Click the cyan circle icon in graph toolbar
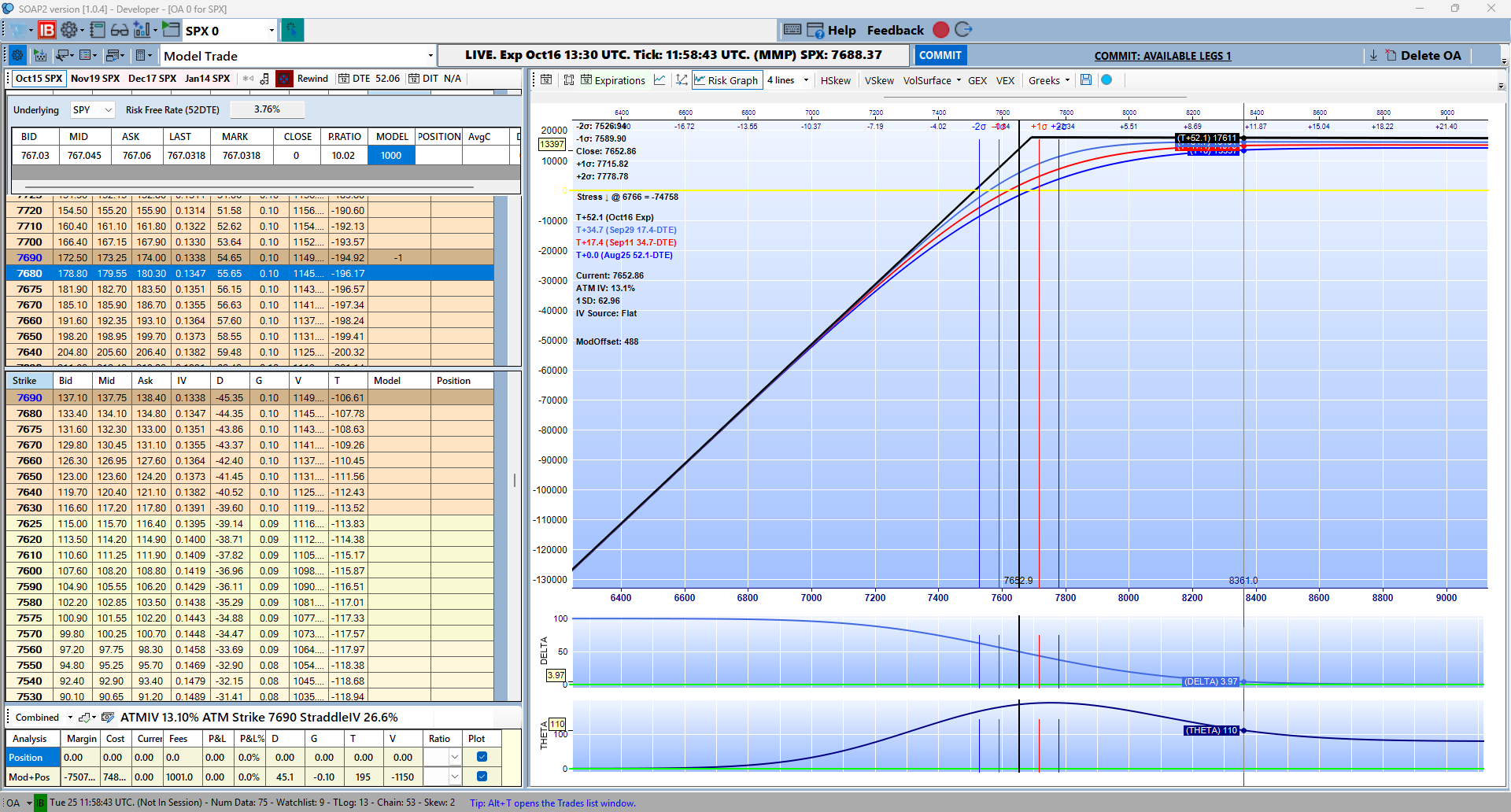Screen dimensions: 1511x812 [1106, 79]
